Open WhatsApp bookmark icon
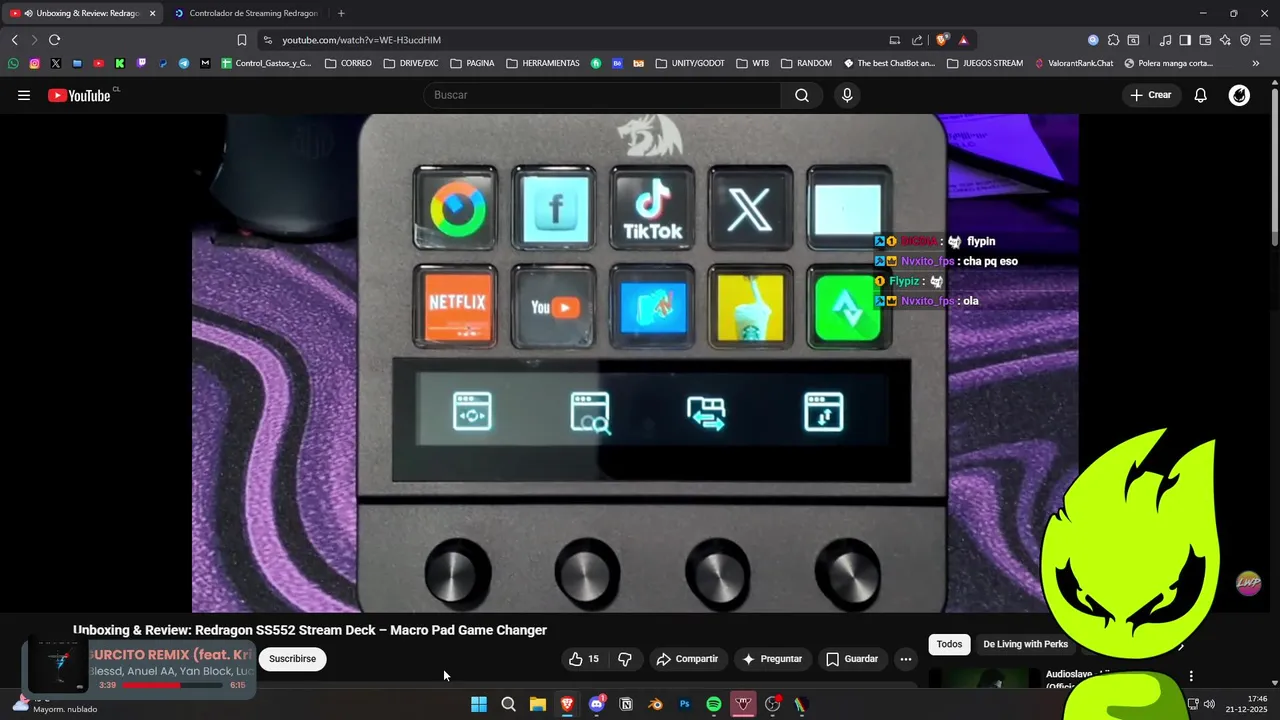Image resolution: width=1280 pixels, height=720 pixels. click(x=13, y=63)
